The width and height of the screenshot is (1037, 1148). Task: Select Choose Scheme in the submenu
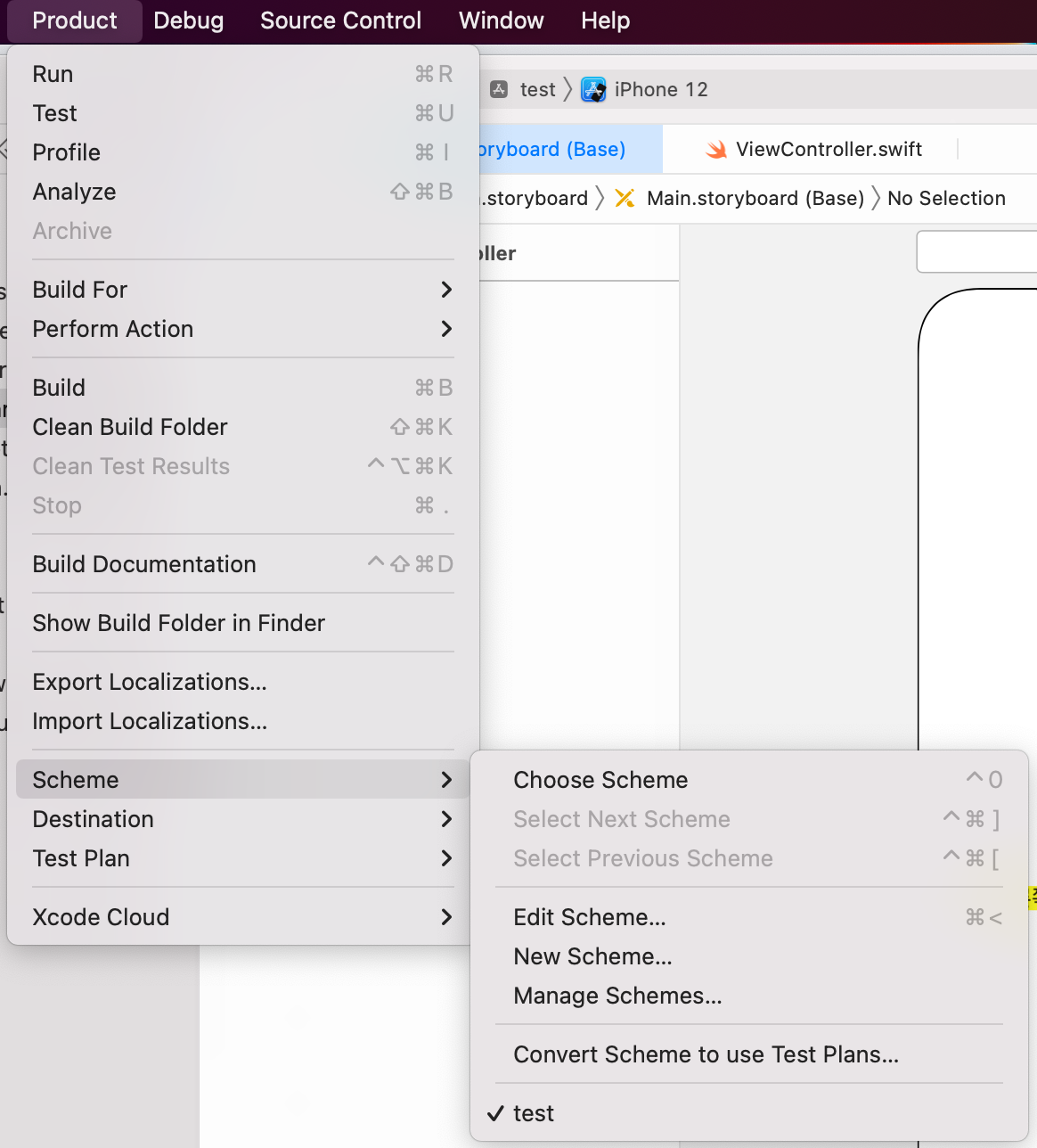[x=748, y=780]
